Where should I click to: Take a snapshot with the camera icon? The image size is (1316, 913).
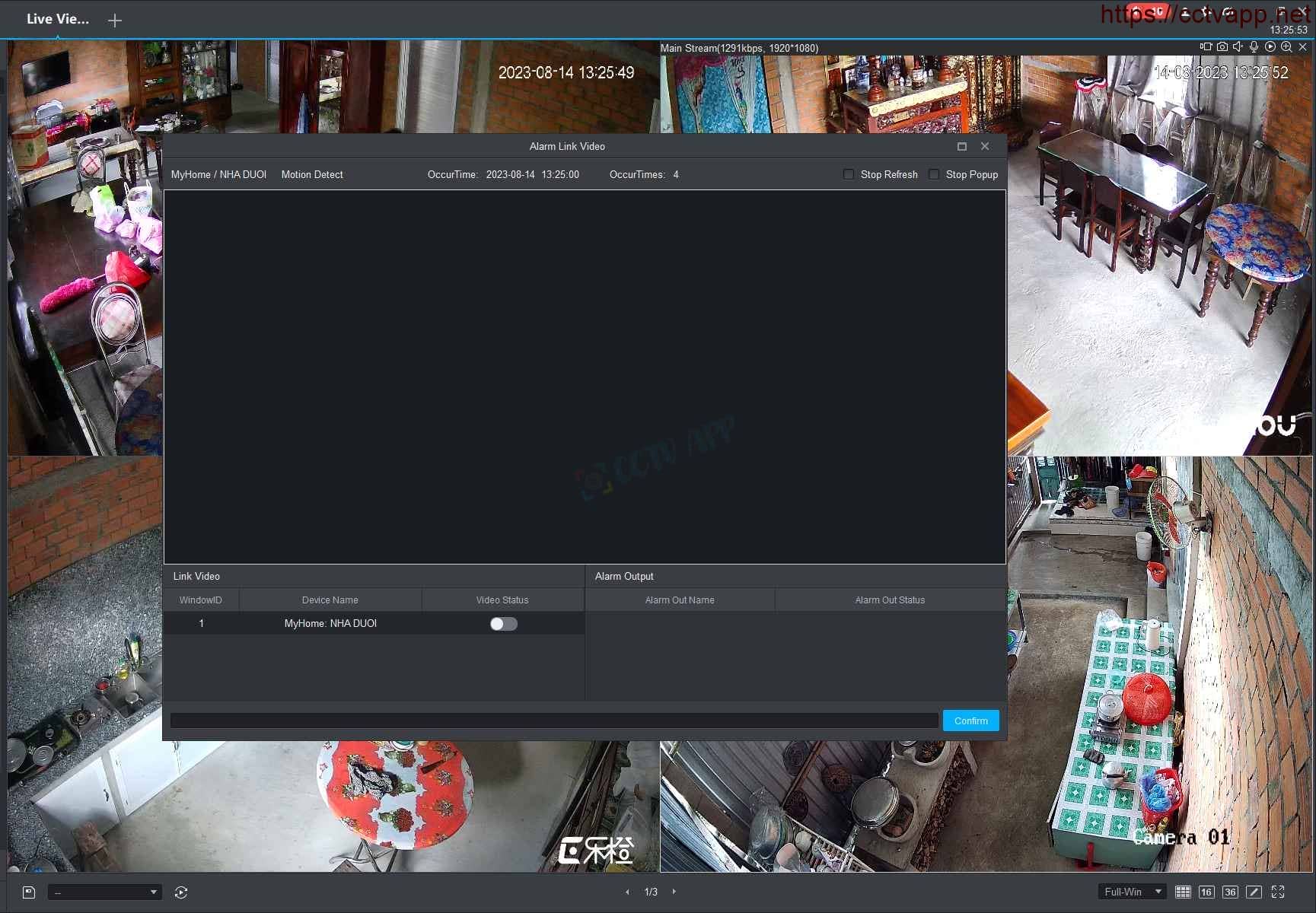click(x=1222, y=47)
